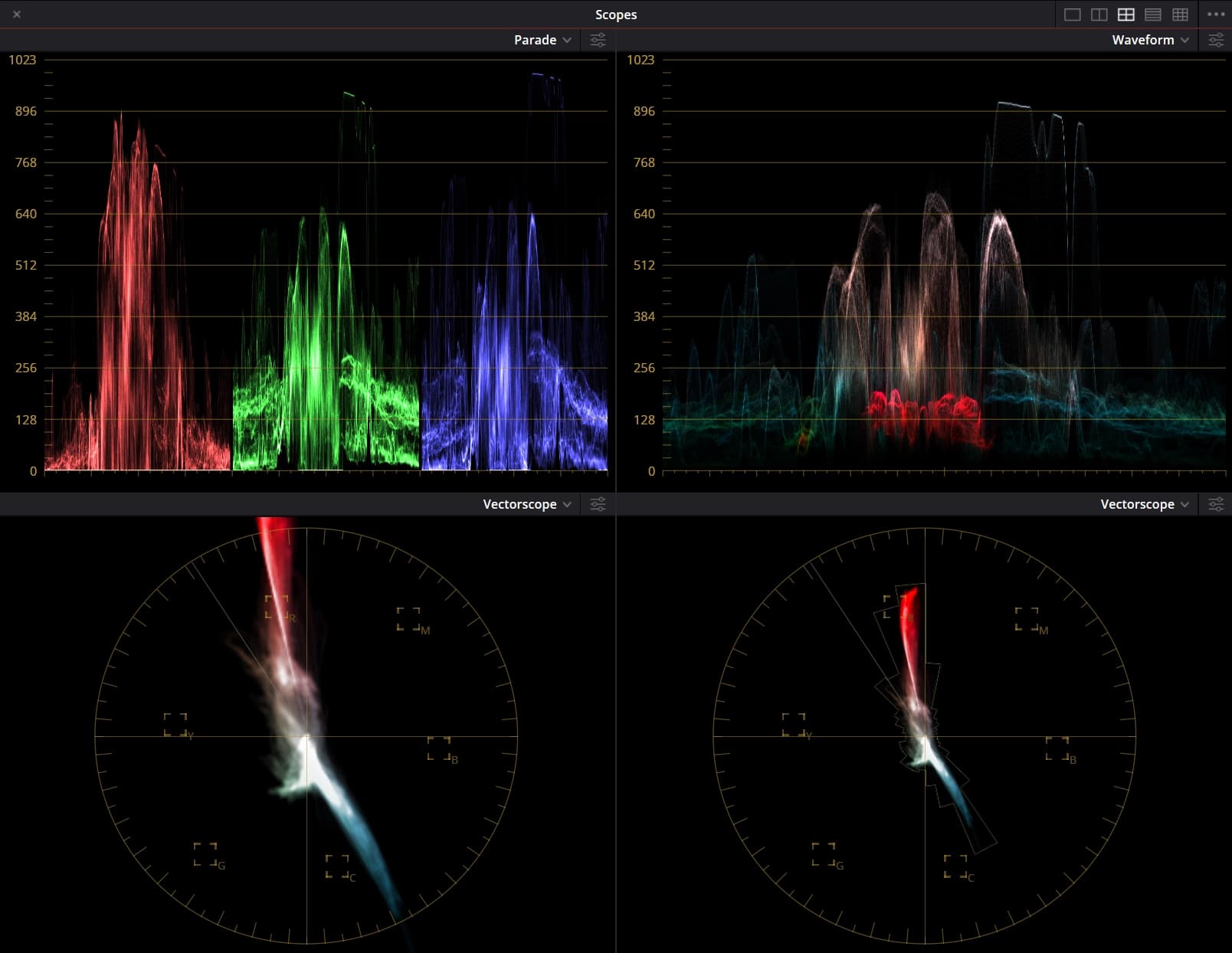Image resolution: width=1232 pixels, height=953 pixels.
Task: Click the Scopes window title
Action: tap(615, 15)
